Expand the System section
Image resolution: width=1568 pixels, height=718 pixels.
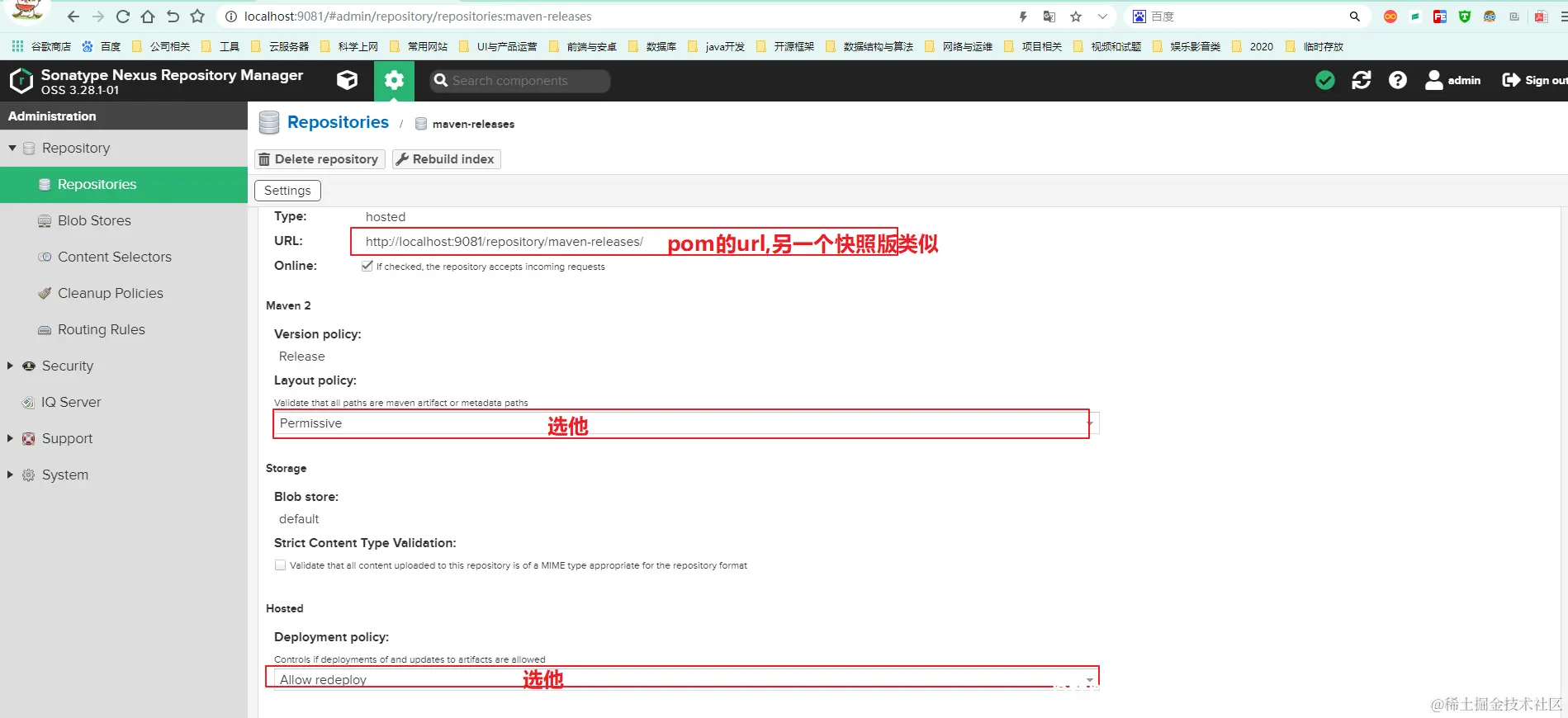pyautogui.click(x=10, y=475)
